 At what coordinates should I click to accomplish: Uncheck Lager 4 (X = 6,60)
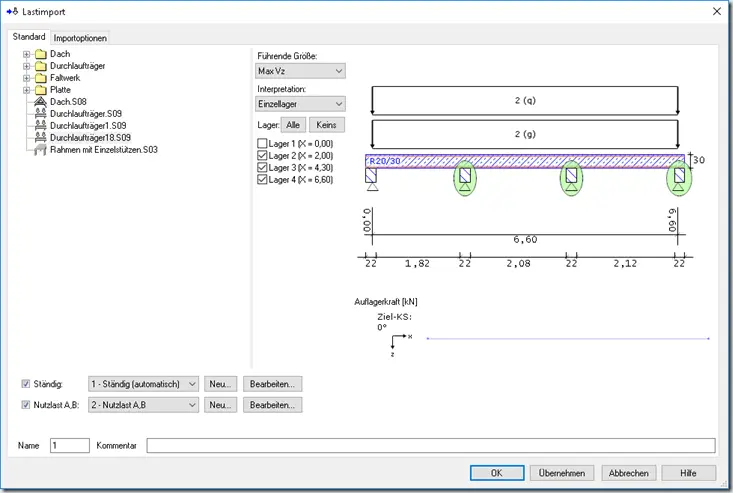[x=262, y=179]
